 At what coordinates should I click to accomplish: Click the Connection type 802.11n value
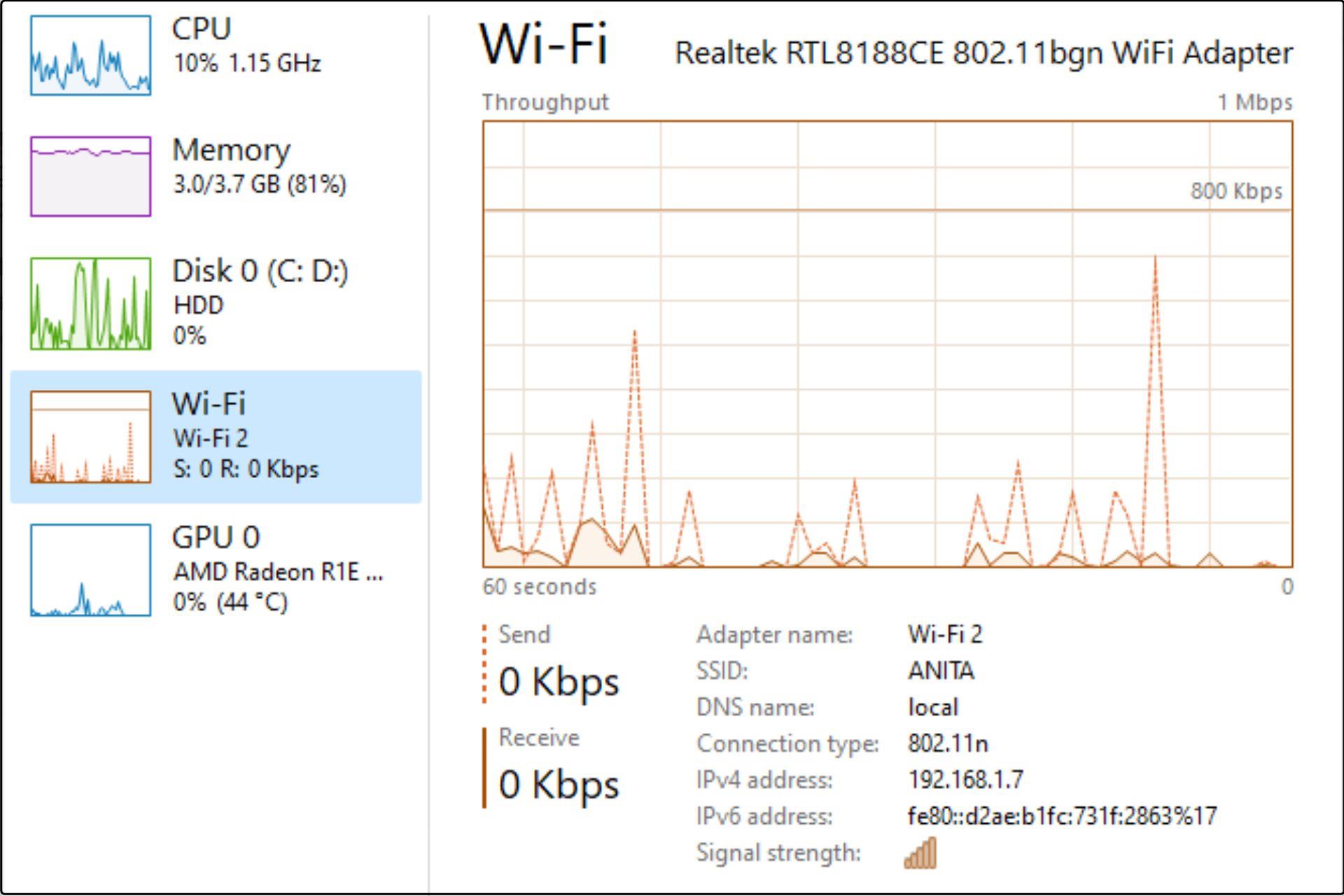[947, 743]
